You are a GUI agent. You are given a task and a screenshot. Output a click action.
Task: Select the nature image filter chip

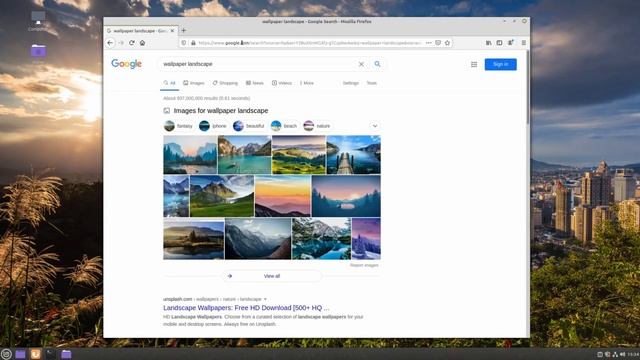(317, 126)
